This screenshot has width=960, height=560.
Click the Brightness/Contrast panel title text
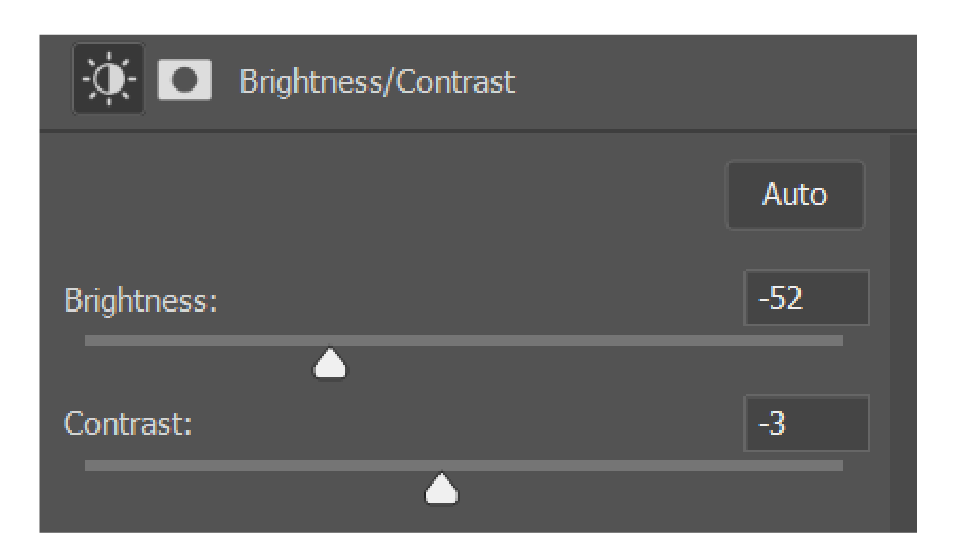point(377,82)
